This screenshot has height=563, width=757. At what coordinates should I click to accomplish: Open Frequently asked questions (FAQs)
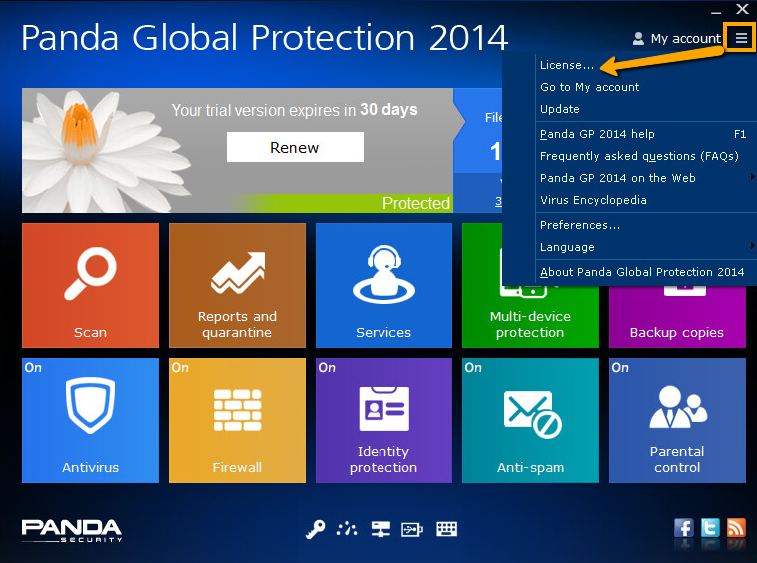point(639,156)
